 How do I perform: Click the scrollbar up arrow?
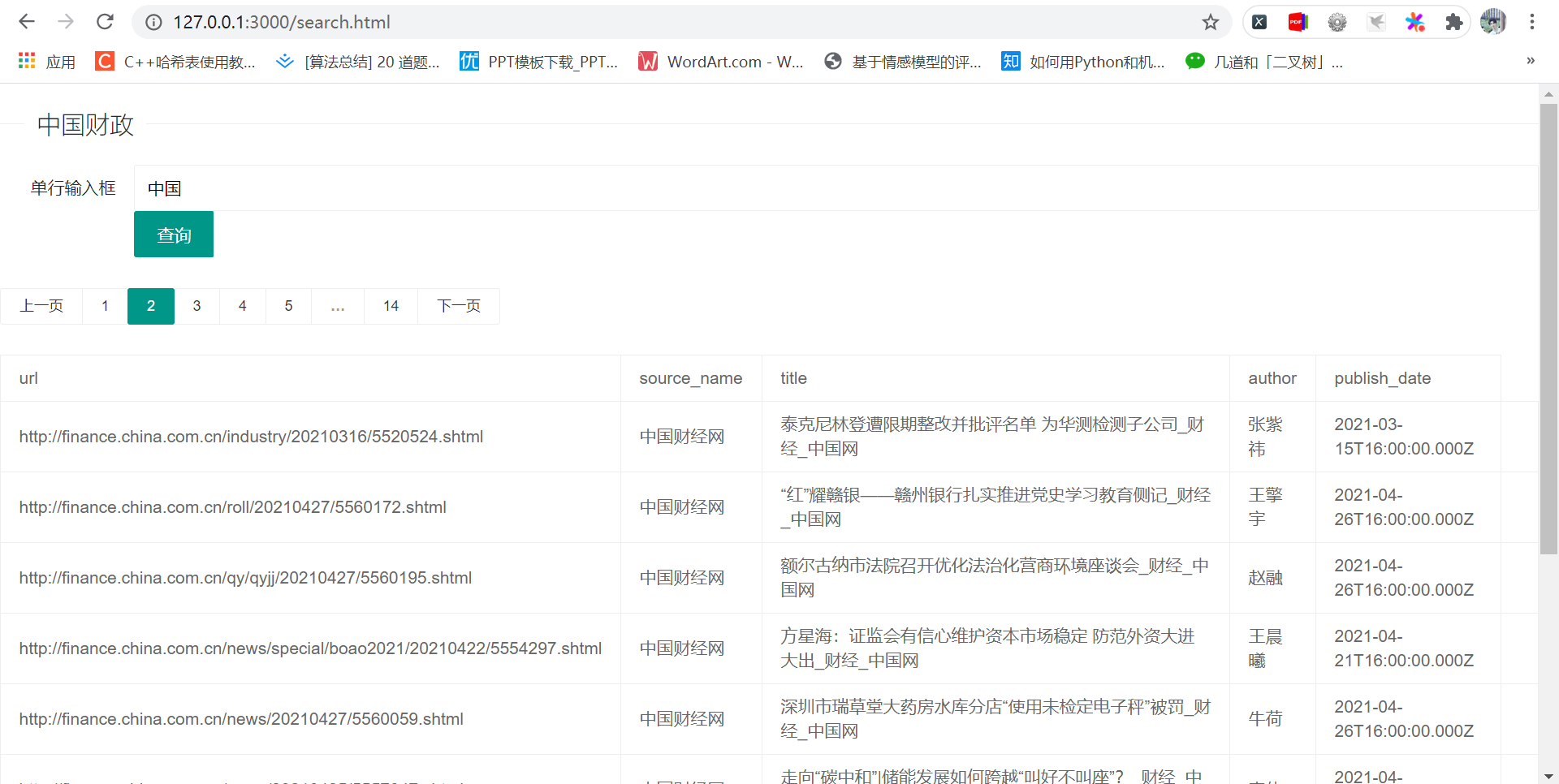(1548, 94)
